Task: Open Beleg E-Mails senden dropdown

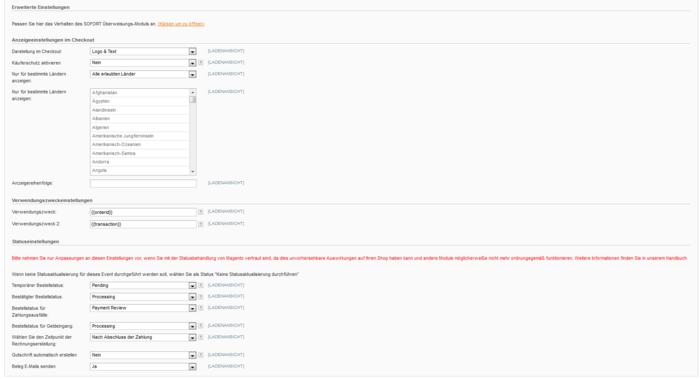Action: [143, 367]
